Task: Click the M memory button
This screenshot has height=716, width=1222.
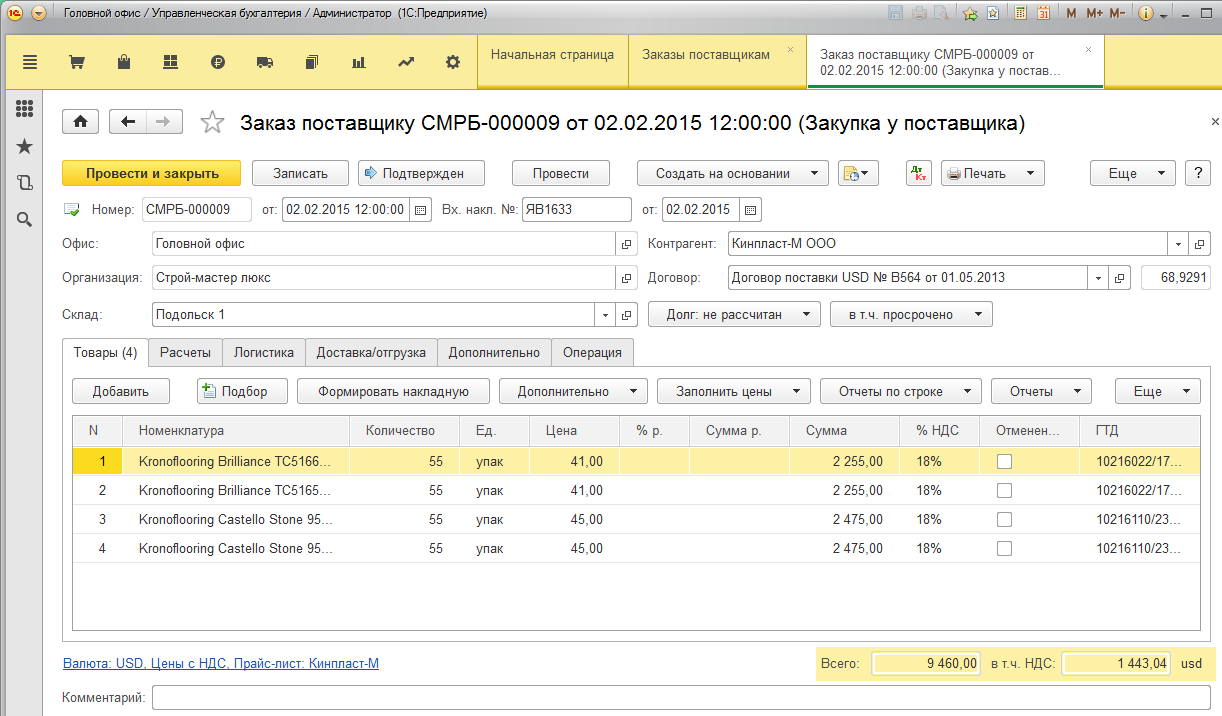Action: 1071,14
